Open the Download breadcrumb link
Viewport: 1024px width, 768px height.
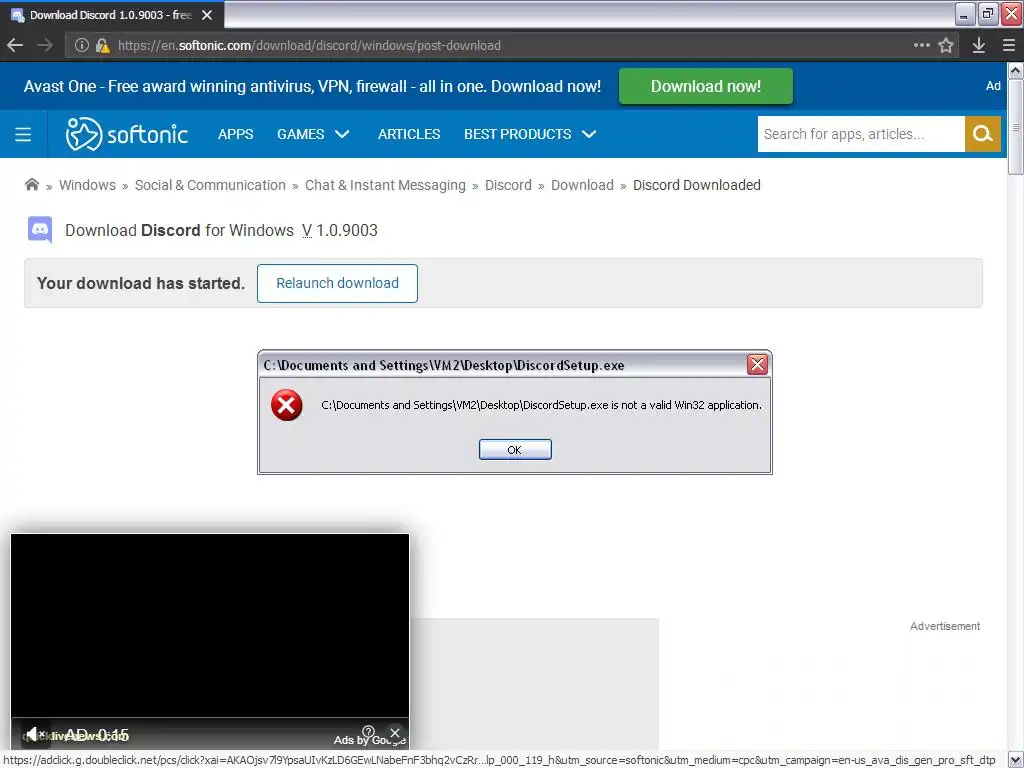pos(583,185)
